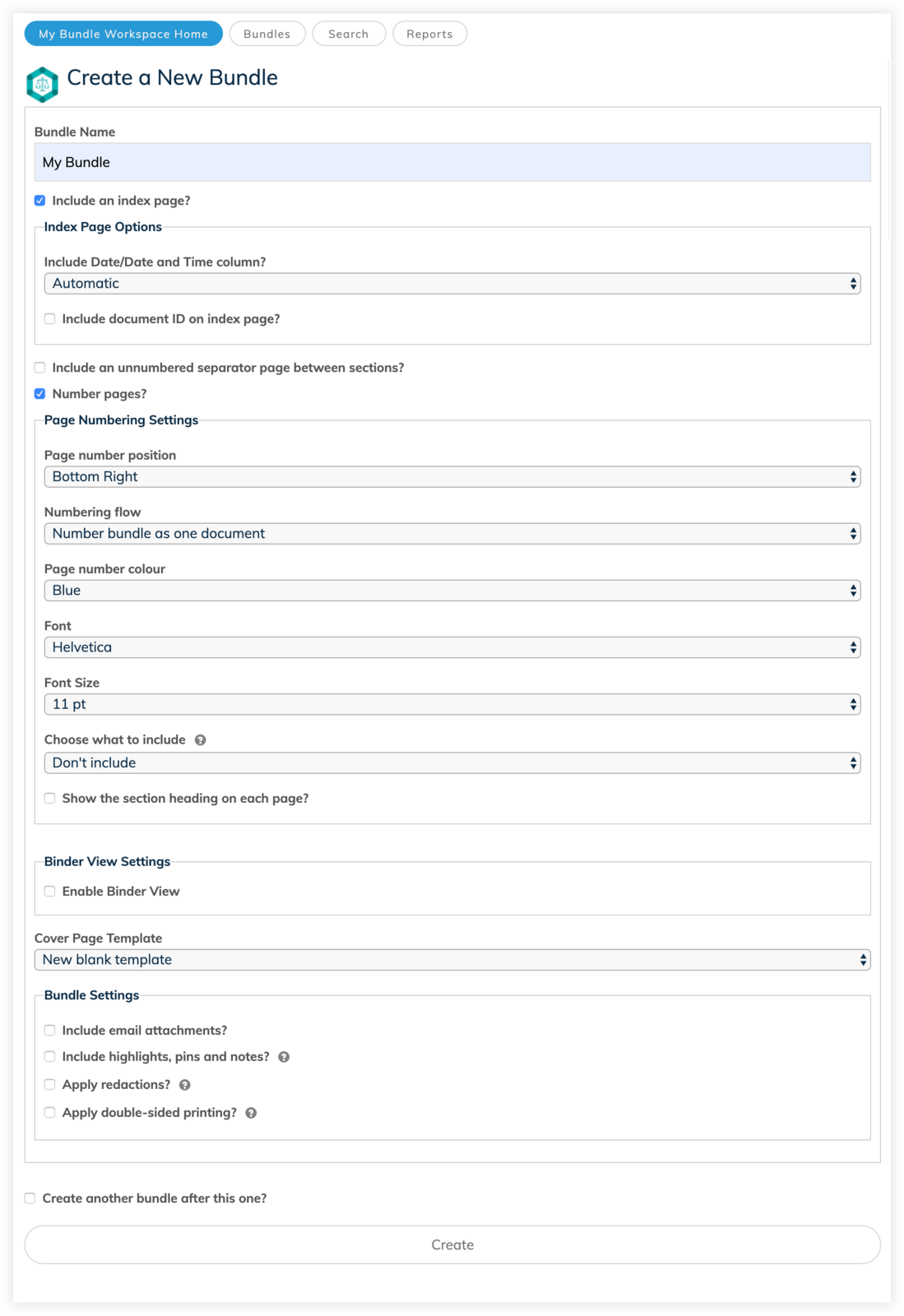904x1316 pixels.
Task: Open help icon for highlights, pins and notes
Action: tap(284, 1057)
